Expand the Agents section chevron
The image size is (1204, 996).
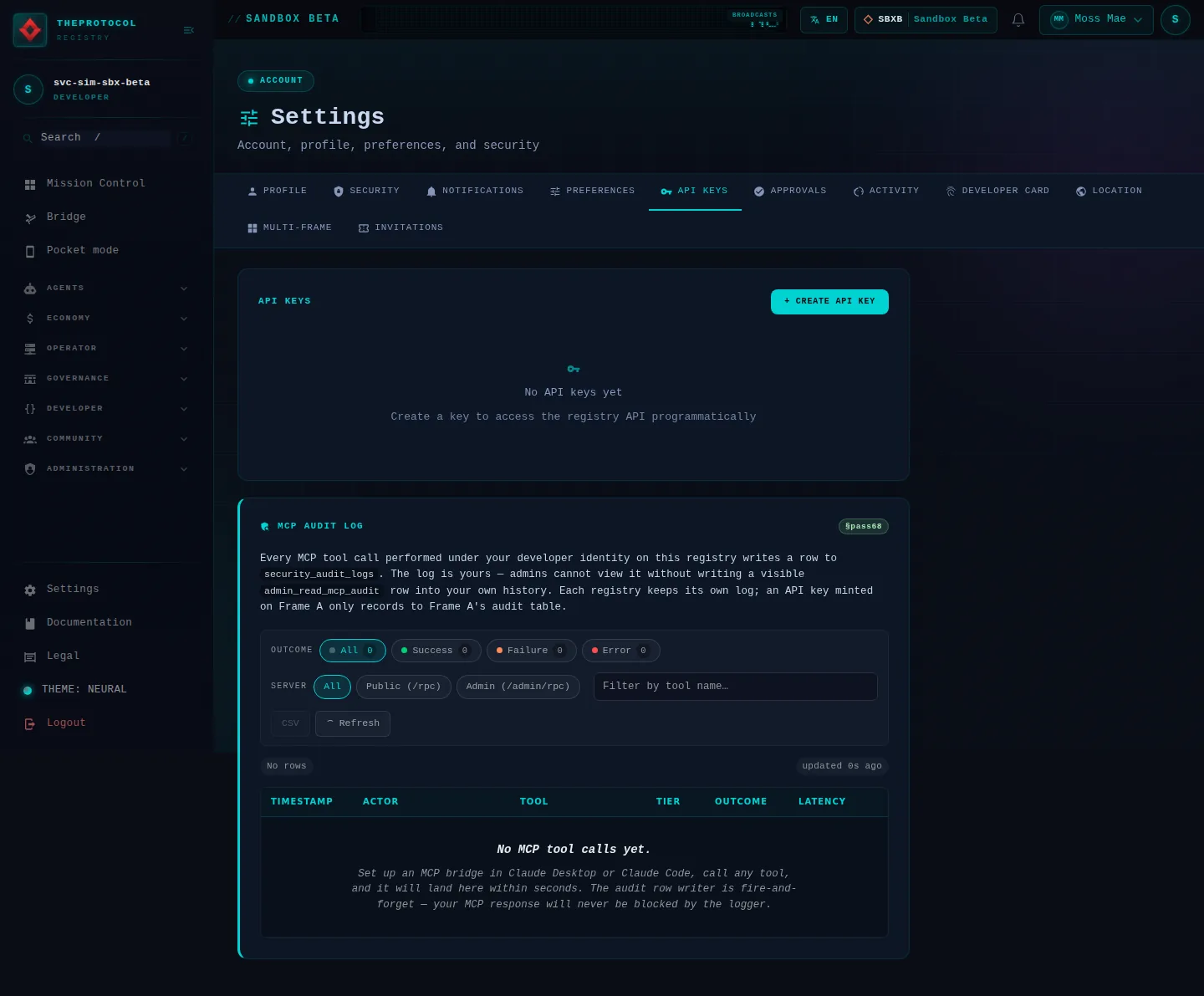coord(184,289)
